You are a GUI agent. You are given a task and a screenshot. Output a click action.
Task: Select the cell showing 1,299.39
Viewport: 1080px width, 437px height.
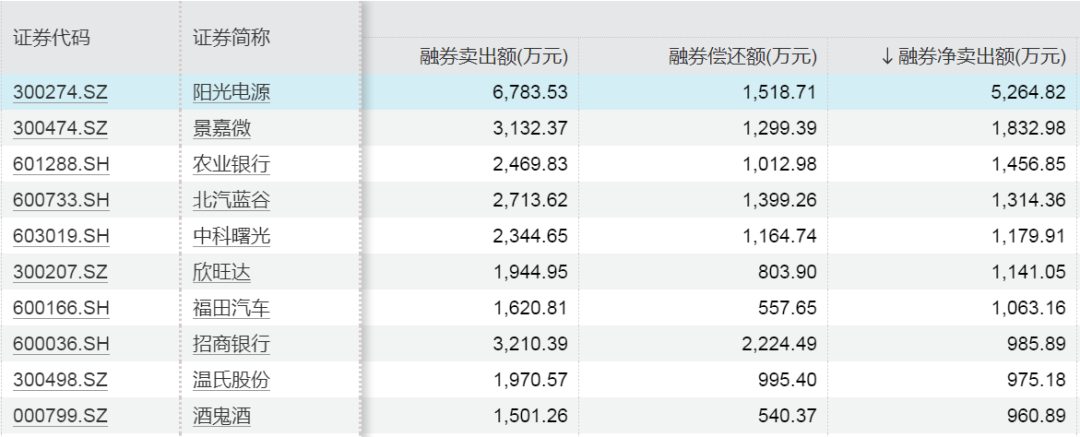(703, 128)
